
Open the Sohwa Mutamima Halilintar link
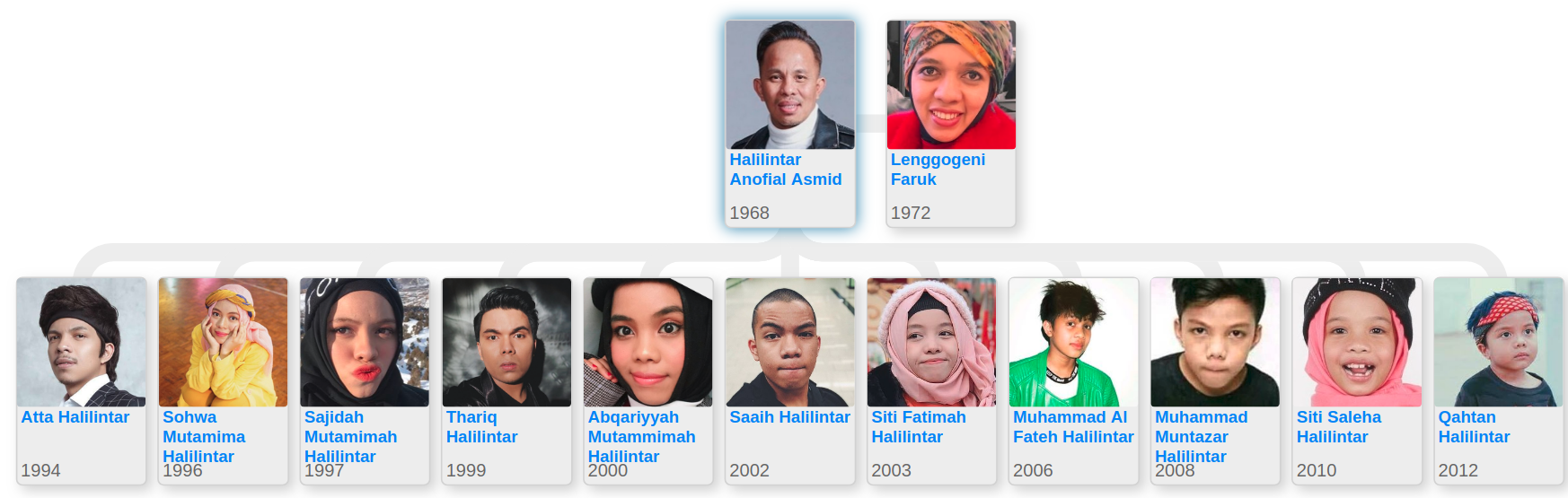(204, 437)
